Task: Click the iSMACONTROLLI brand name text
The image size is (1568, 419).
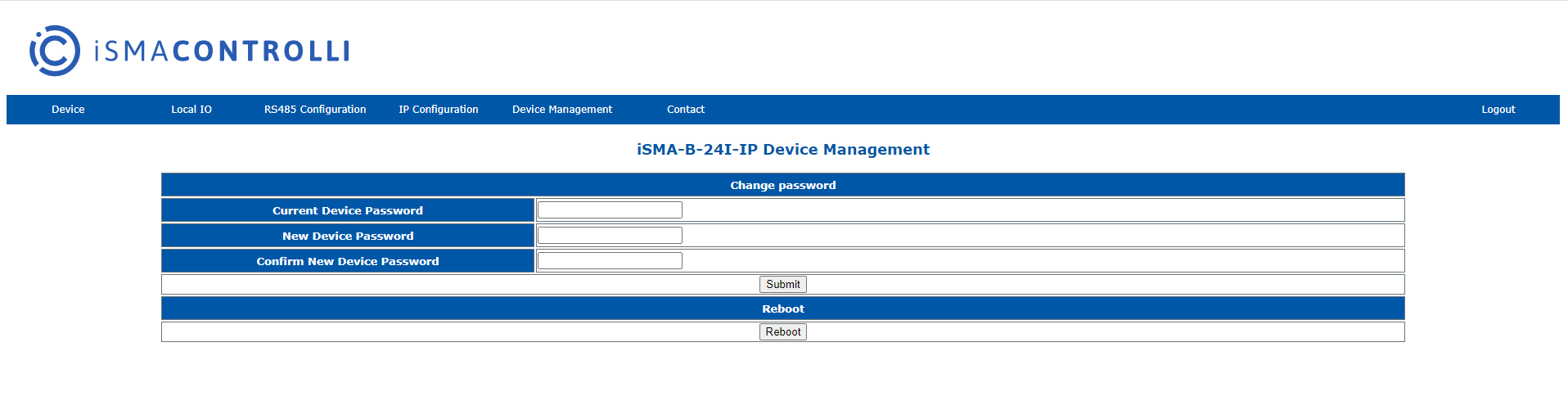Action: click(x=222, y=52)
